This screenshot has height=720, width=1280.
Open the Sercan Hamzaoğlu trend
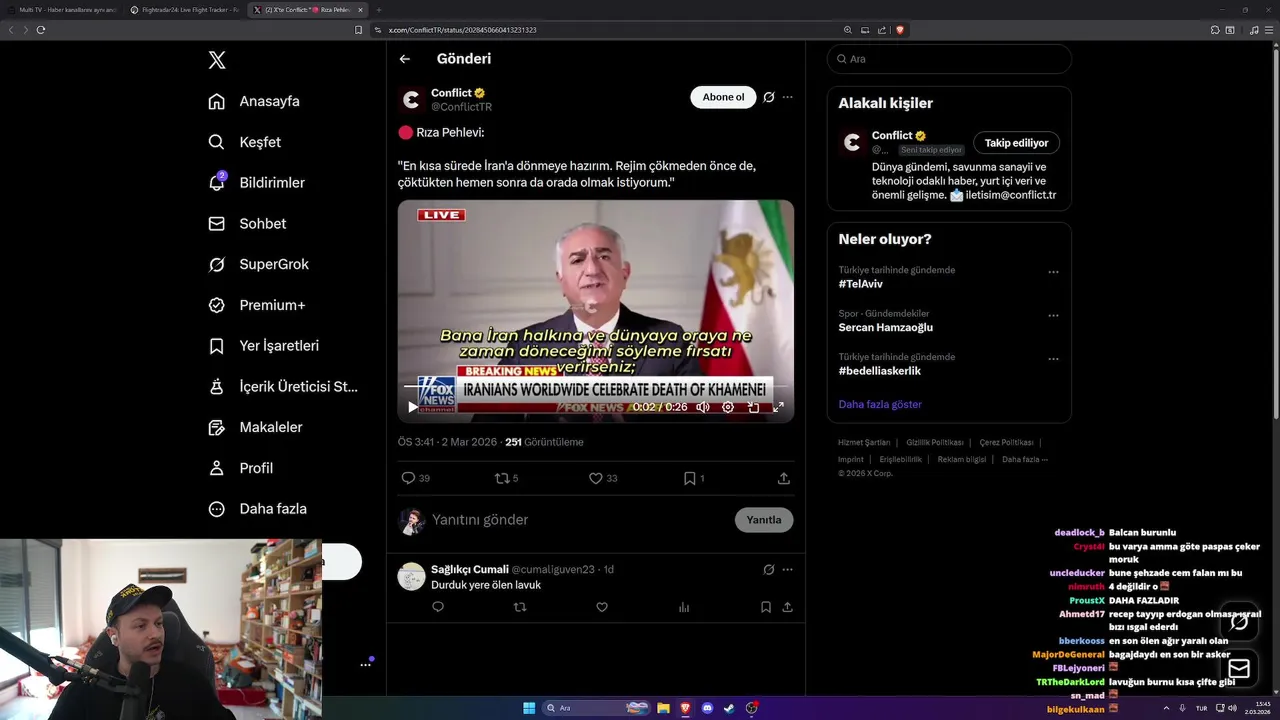point(885,328)
